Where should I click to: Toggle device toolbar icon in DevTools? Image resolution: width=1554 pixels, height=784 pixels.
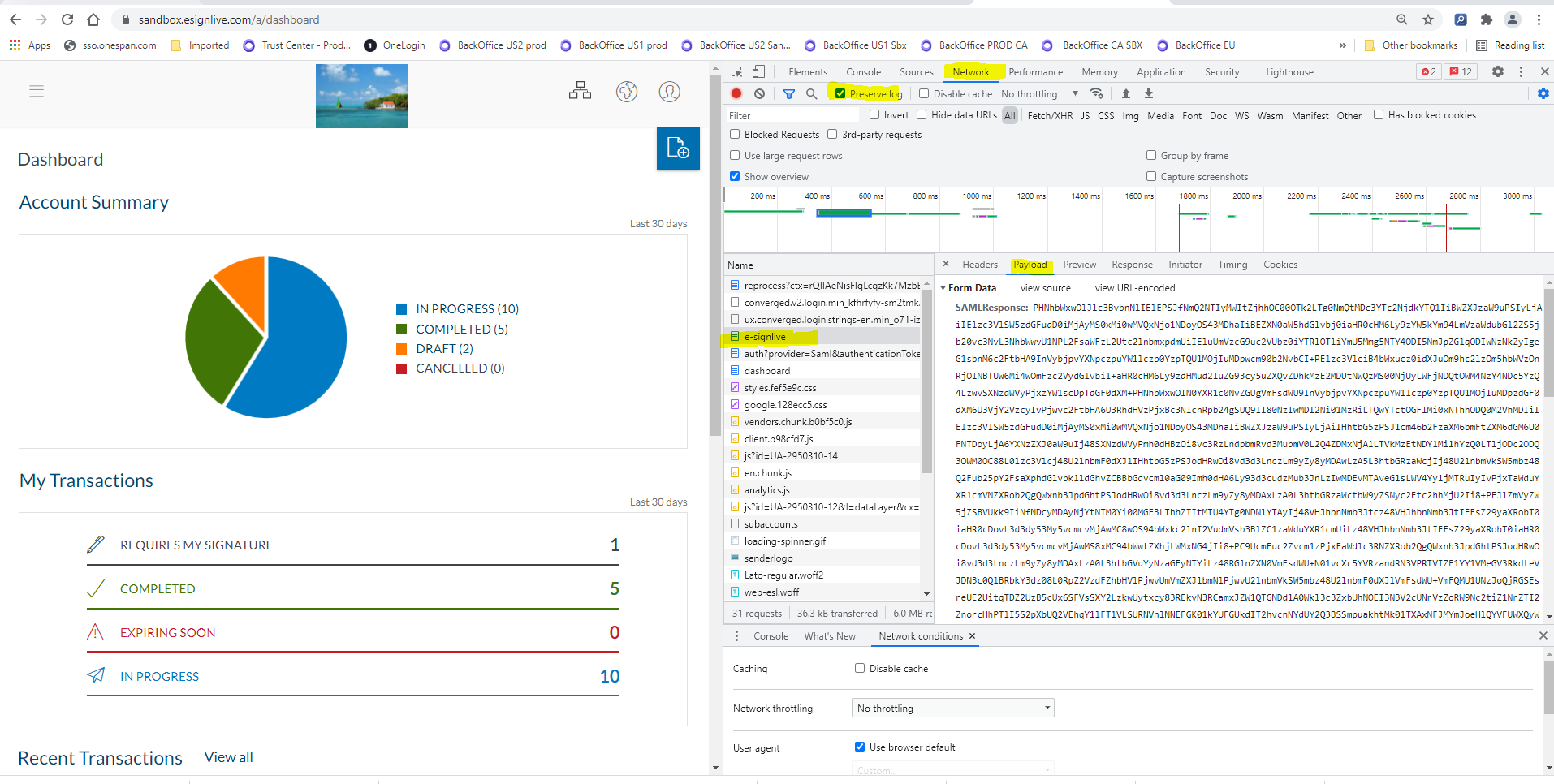(758, 72)
